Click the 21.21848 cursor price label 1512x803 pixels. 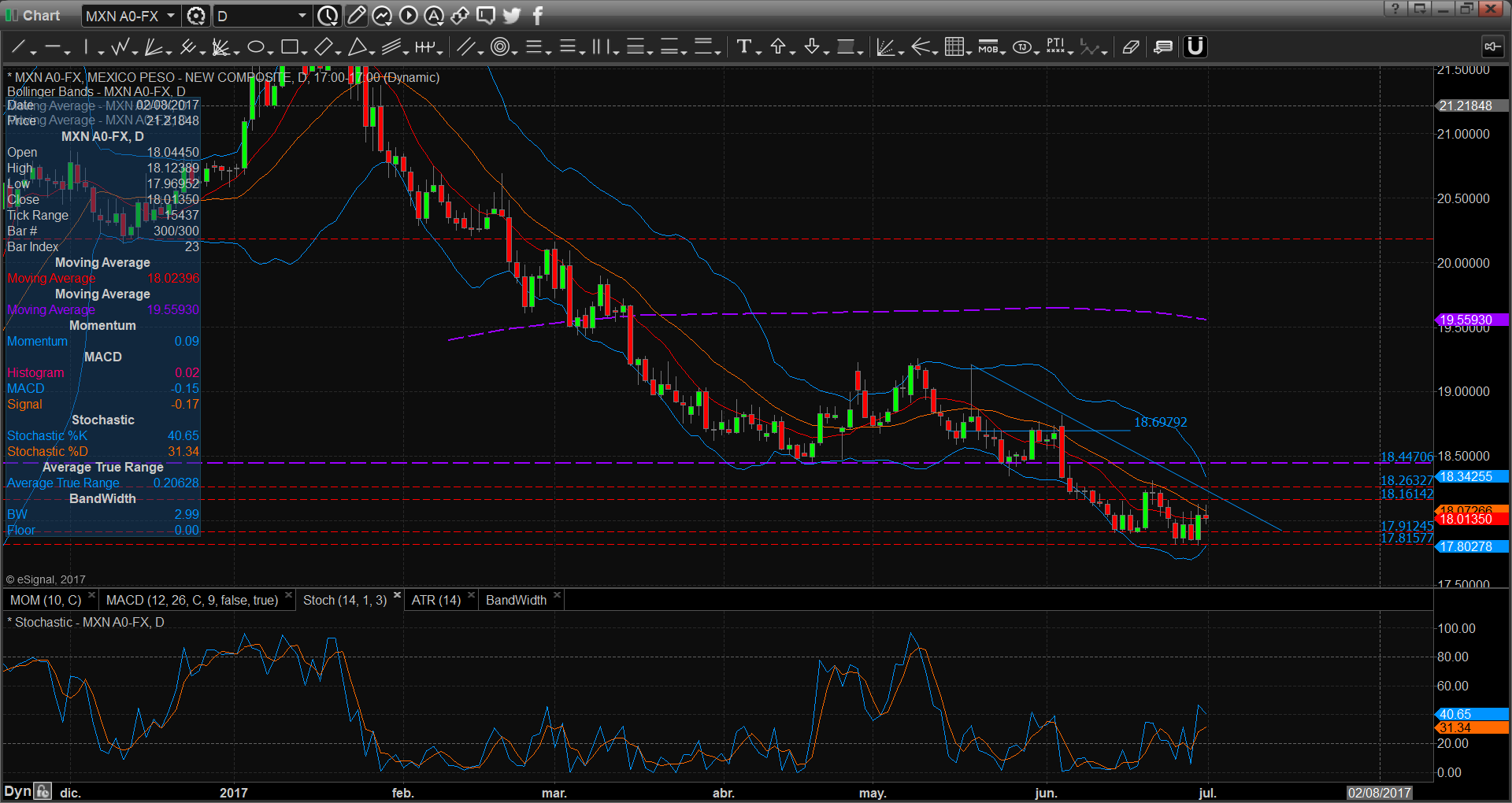(x=1471, y=105)
